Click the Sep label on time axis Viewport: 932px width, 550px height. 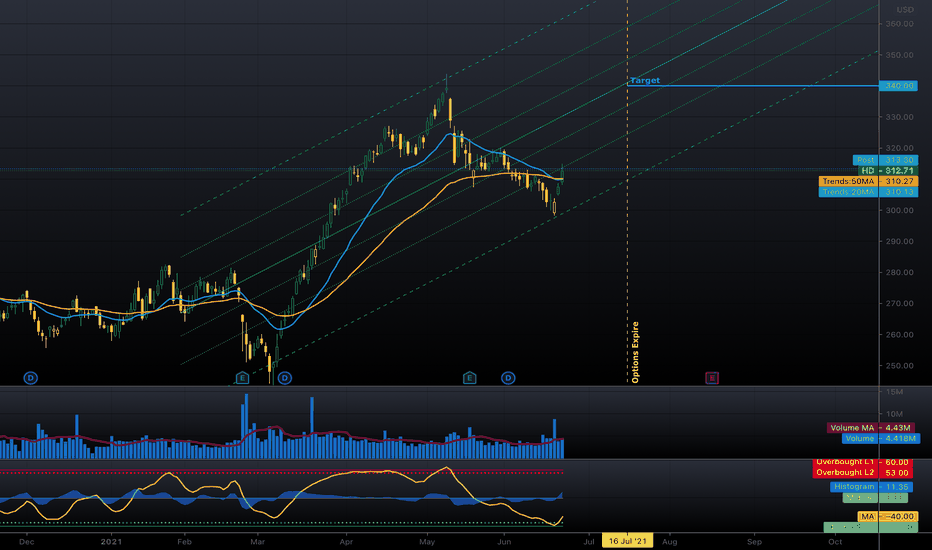click(x=754, y=542)
